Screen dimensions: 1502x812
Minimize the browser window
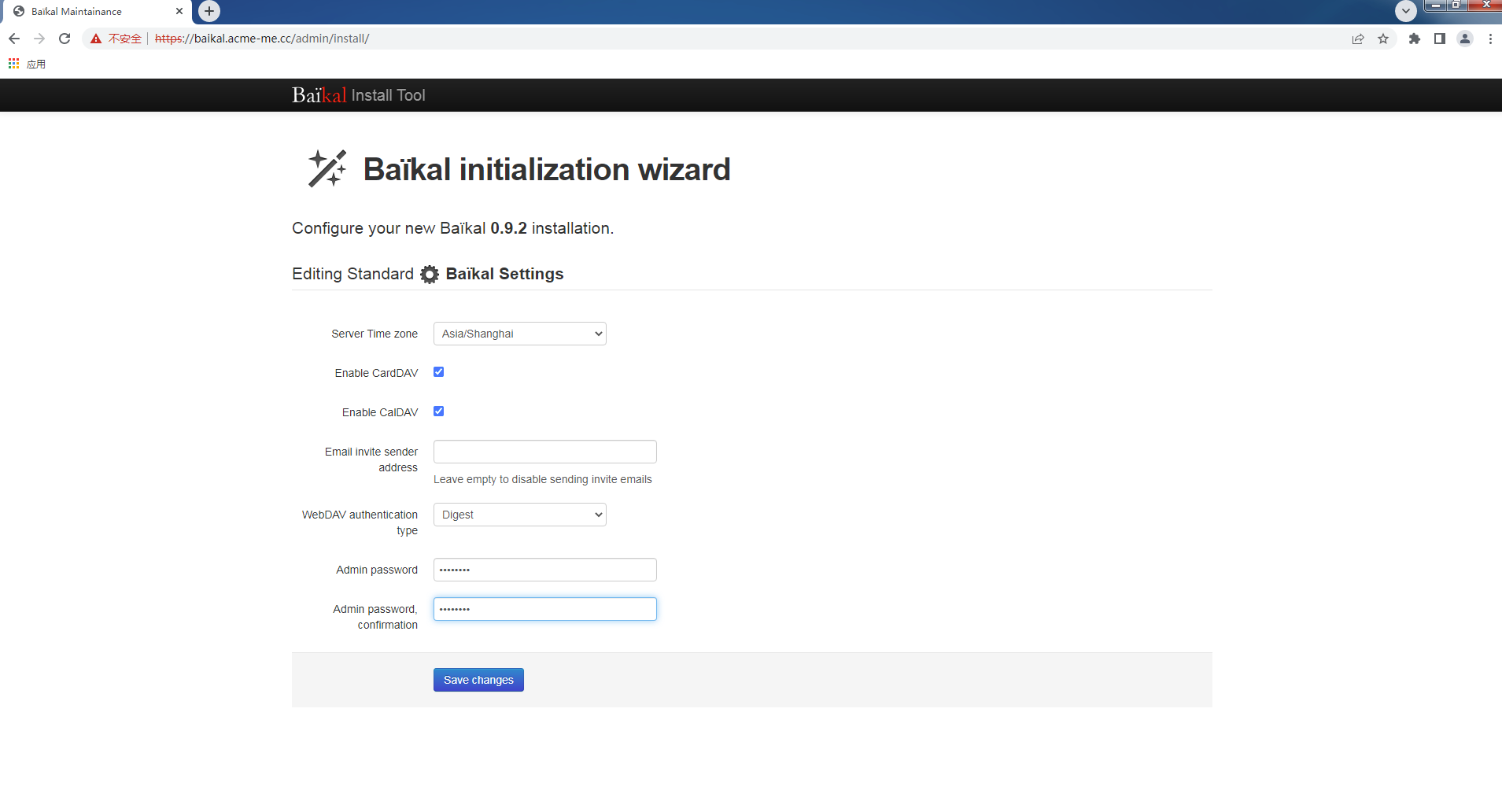pyautogui.click(x=1436, y=6)
